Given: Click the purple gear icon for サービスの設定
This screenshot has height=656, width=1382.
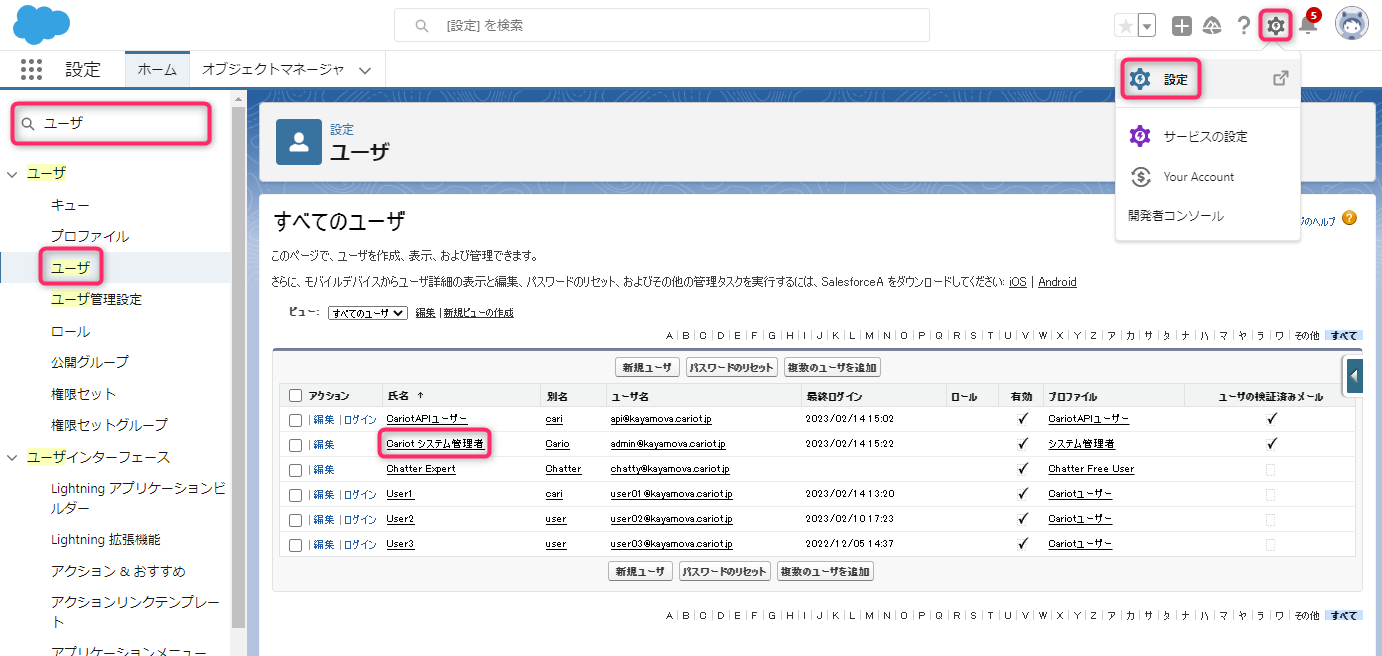Looking at the screenshot, I should [1140, 136].
